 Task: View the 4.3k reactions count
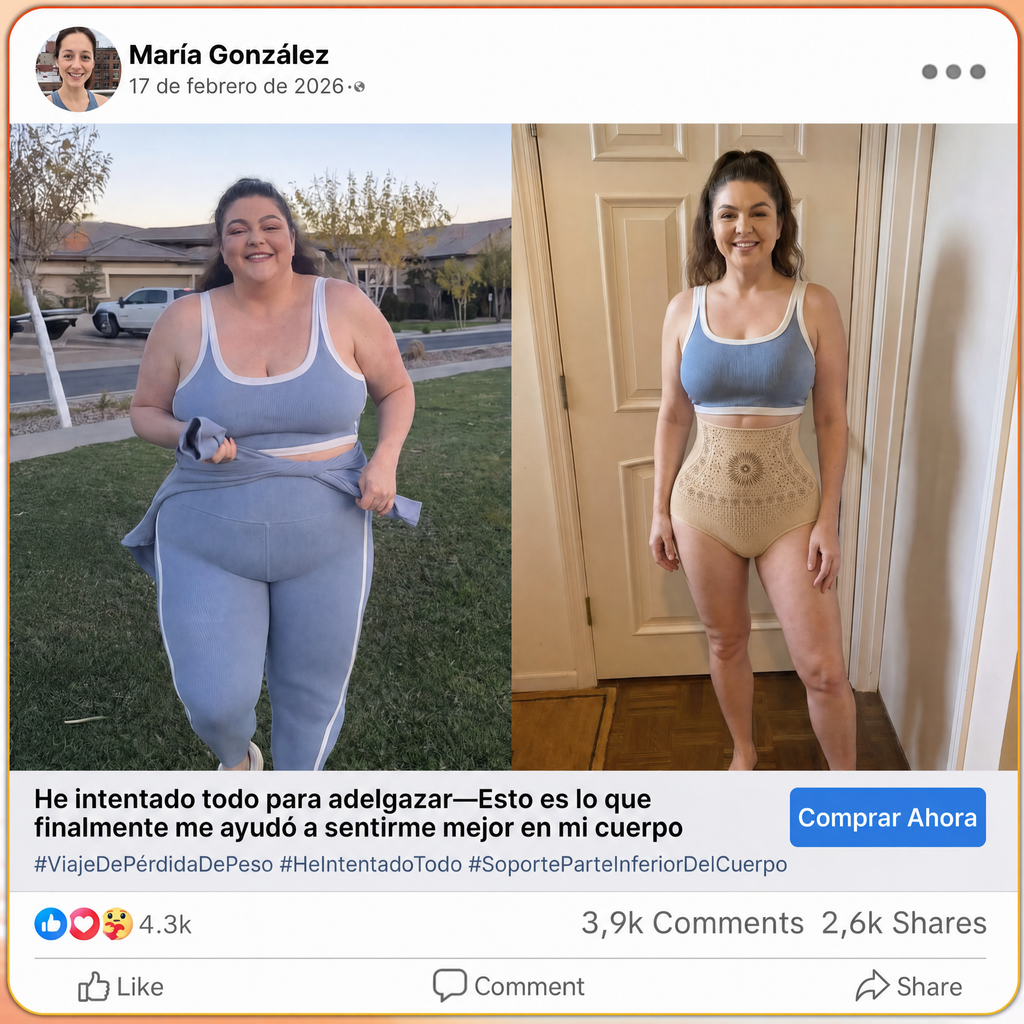point(165,925)
